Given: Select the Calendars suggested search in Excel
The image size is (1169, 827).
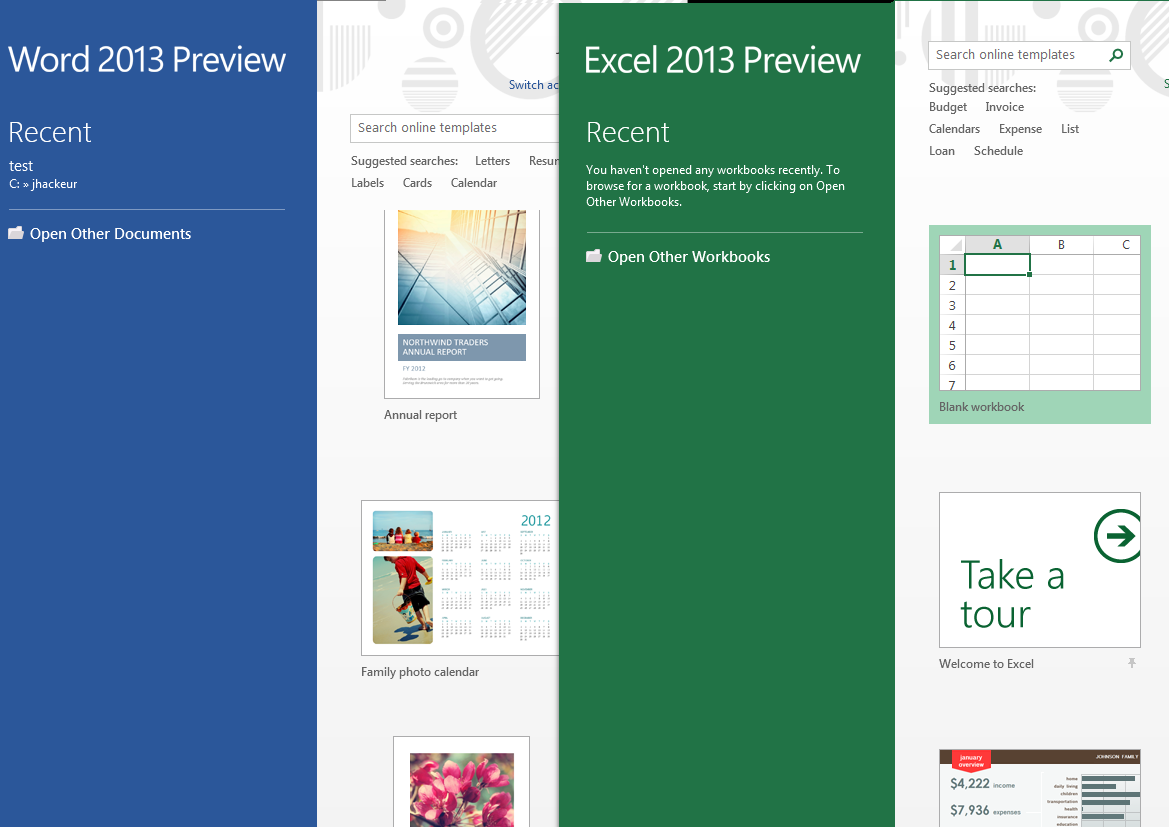Looking at the screenshot, I should pyautogui.click(x=954, y=129).
